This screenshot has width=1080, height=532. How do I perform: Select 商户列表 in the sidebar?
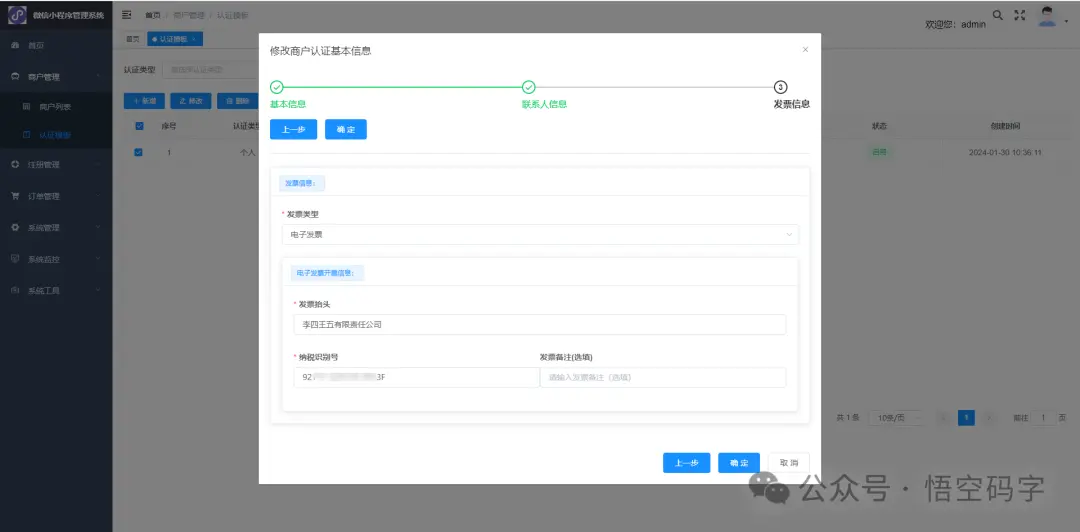coord(55,107)
